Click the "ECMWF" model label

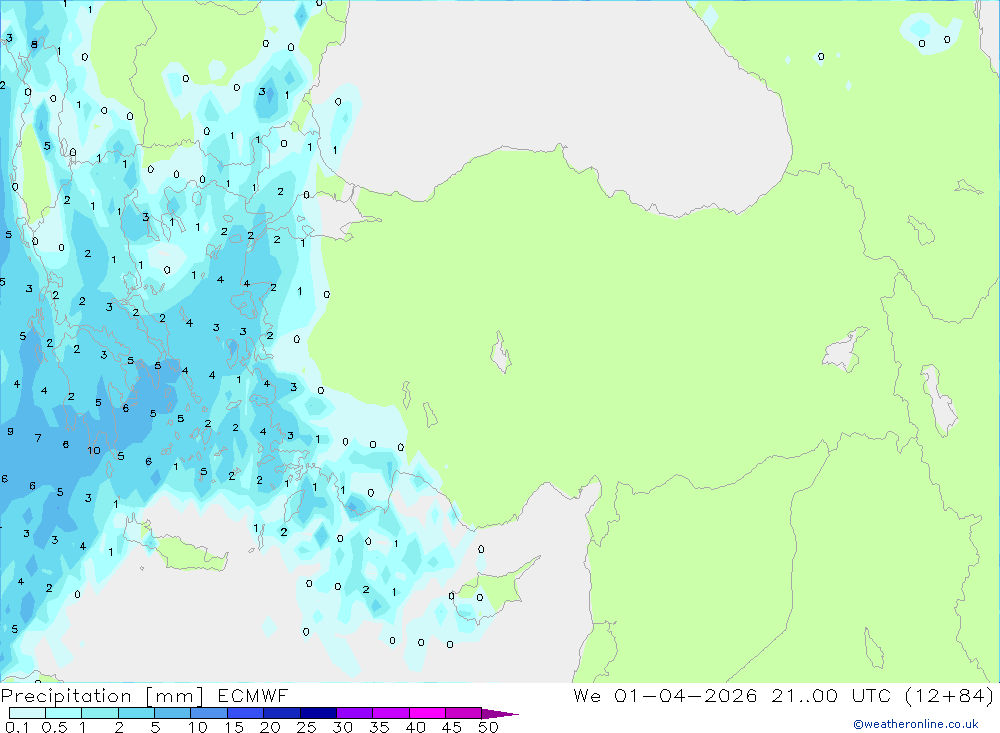click(x=253, y=695)
